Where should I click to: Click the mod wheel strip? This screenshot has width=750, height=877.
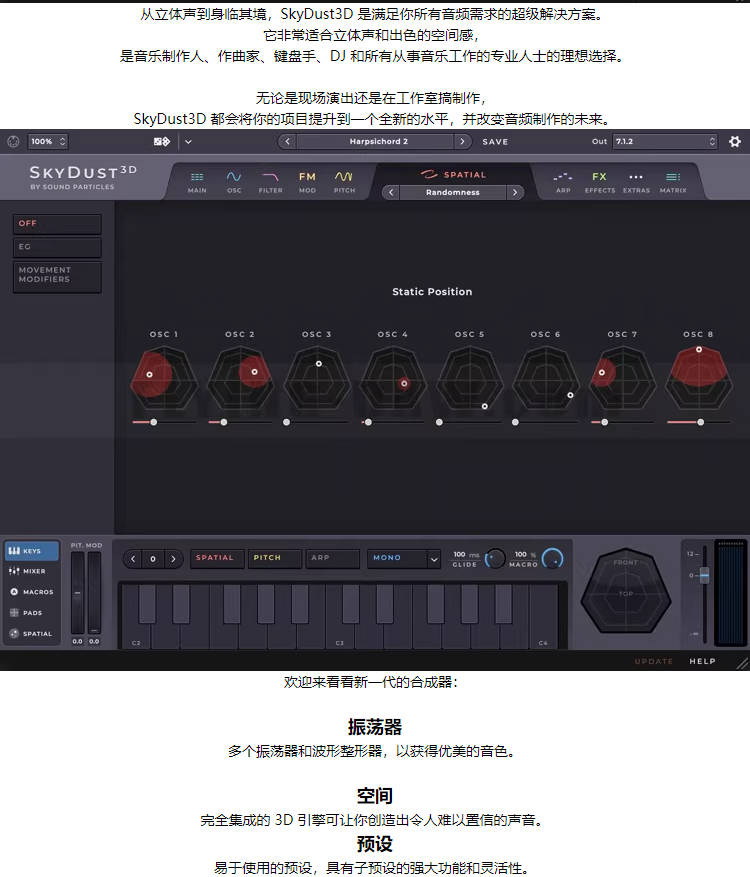click(95, 593)
